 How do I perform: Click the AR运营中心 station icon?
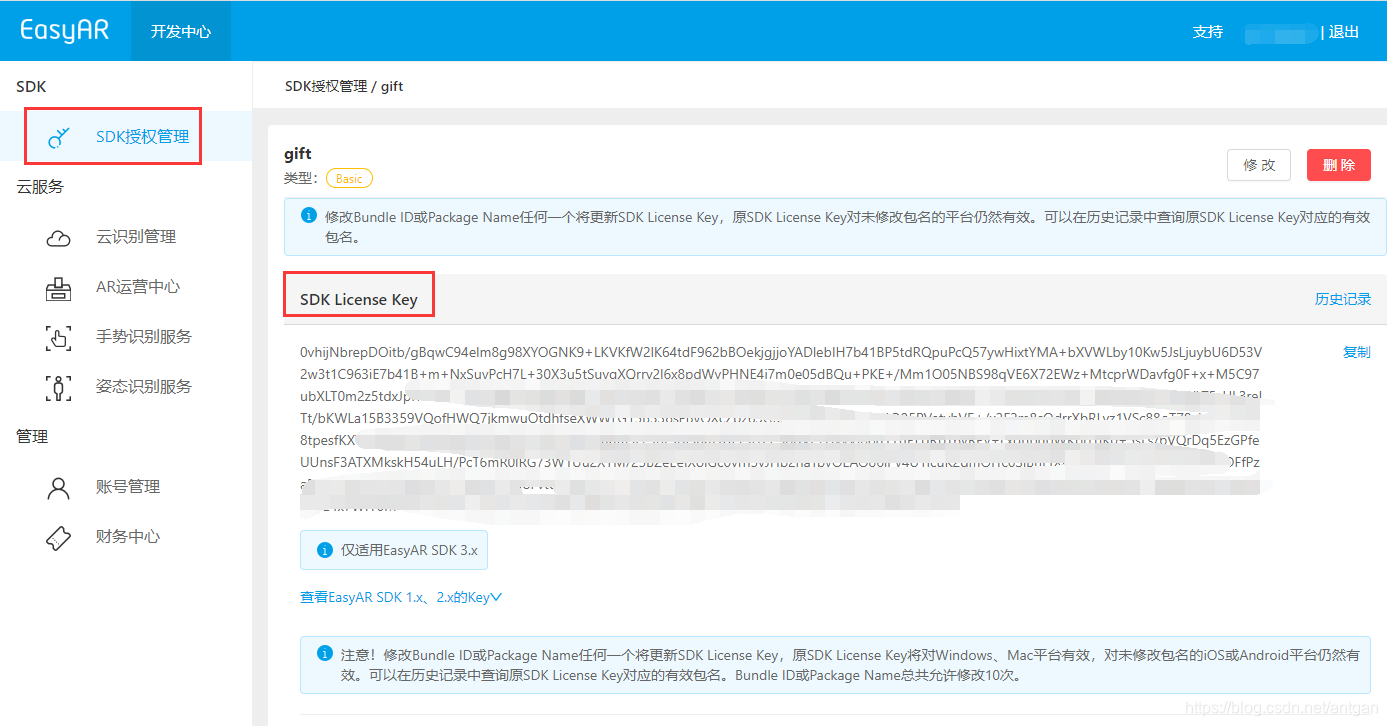point(59,288)
